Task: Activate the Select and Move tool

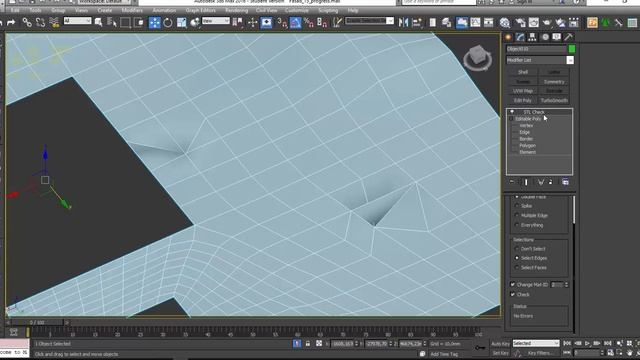Action: tap(155, 22)
